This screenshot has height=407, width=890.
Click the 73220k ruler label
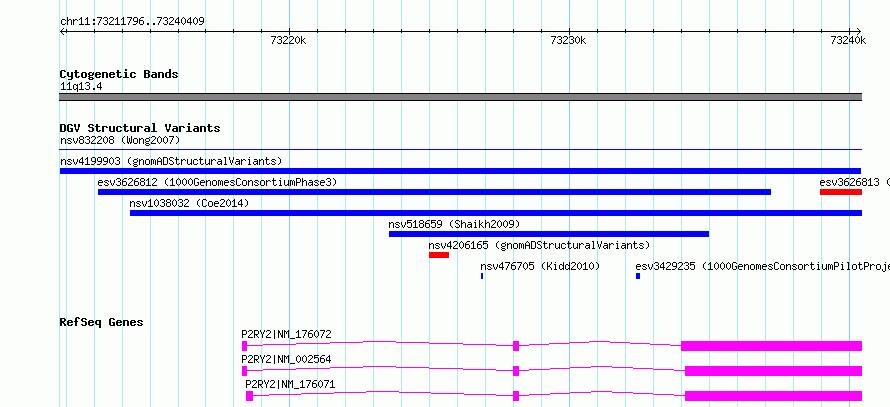[289, 40]
